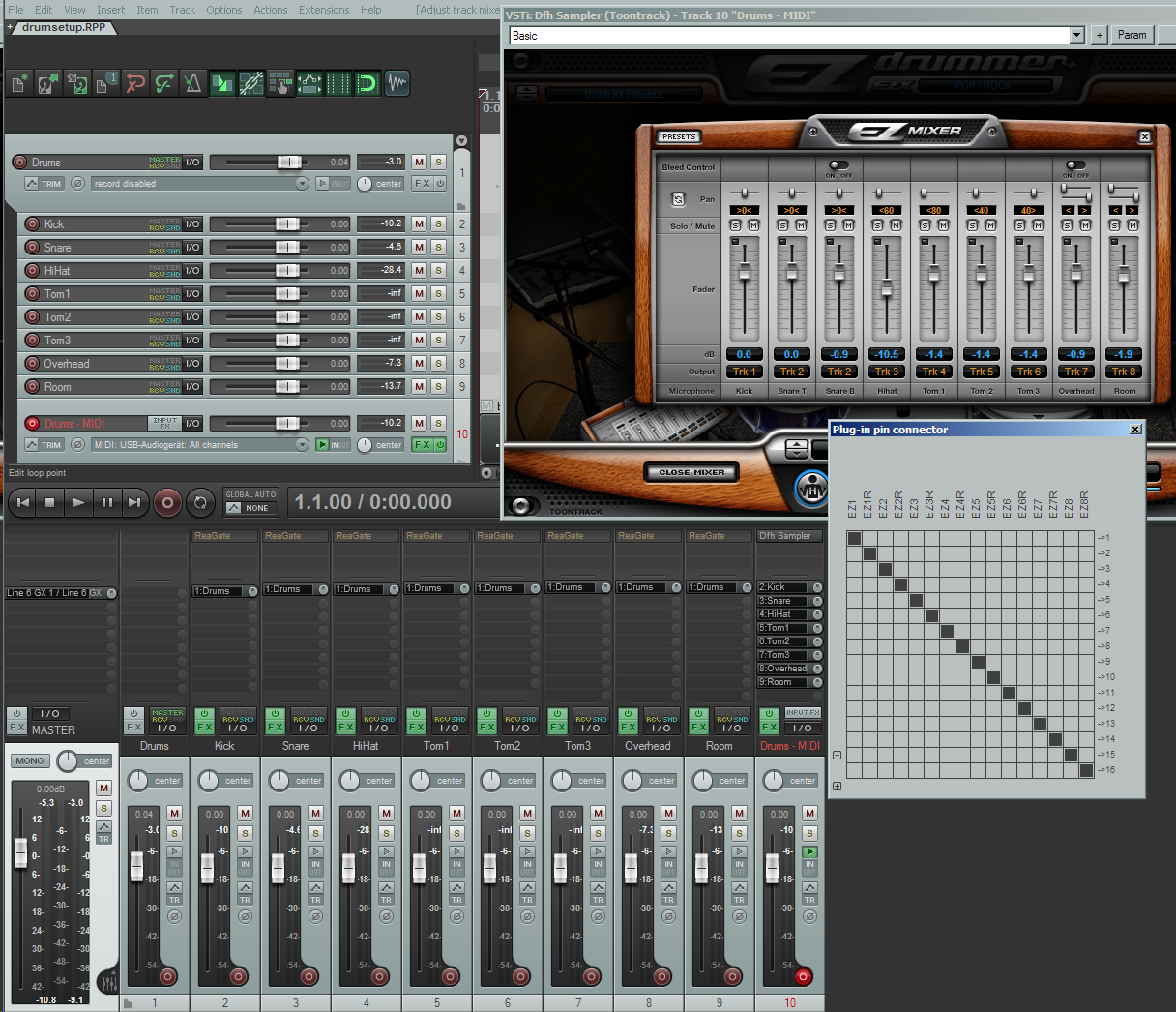The width and height of the screenshot is (1176, 1012).
Task: Click the Redo toolbar icon
Action: click(164, 84)
